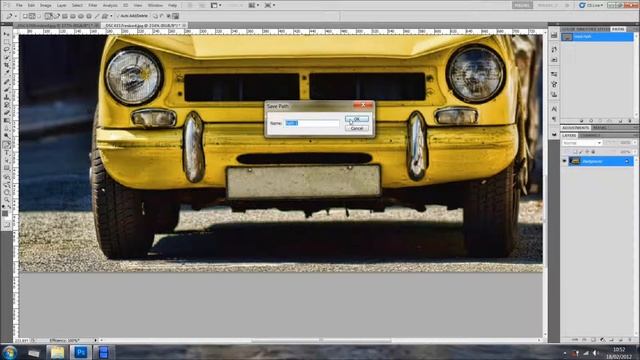Click the volume icon in system tray
The width and height of the screenshot is (640, 360).
[x=595, y=353]
